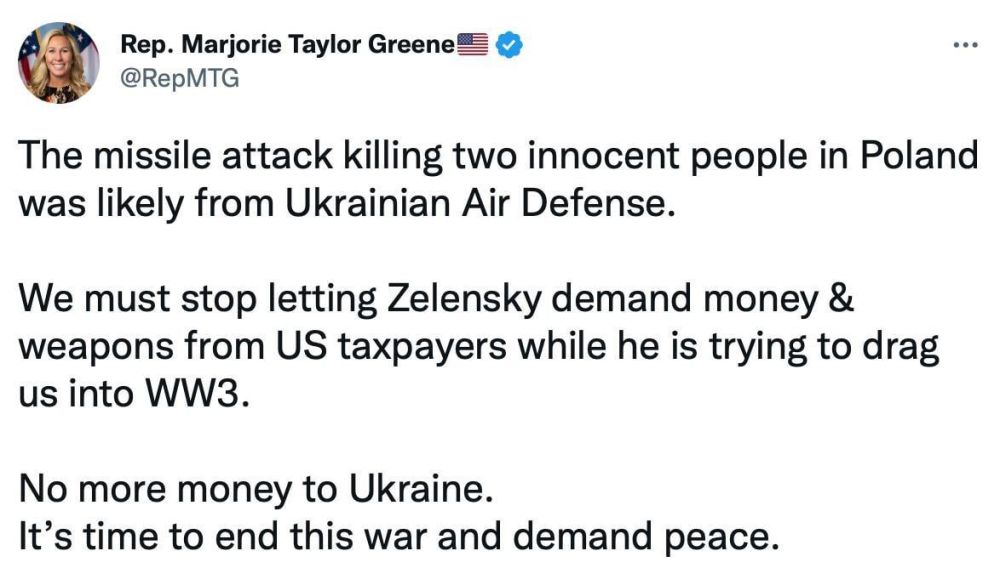Open the @RepMTG handle link

click(x=179, y=78)
